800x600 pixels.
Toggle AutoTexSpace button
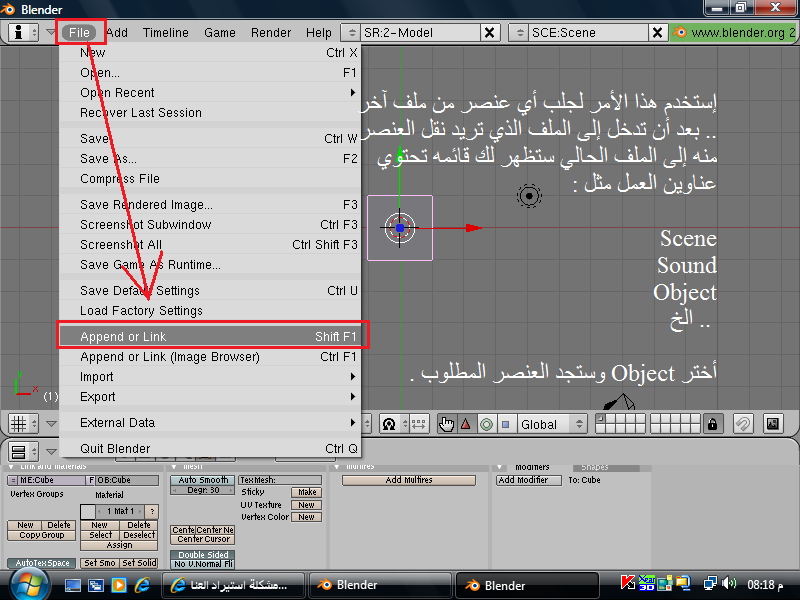coord(42,563)
